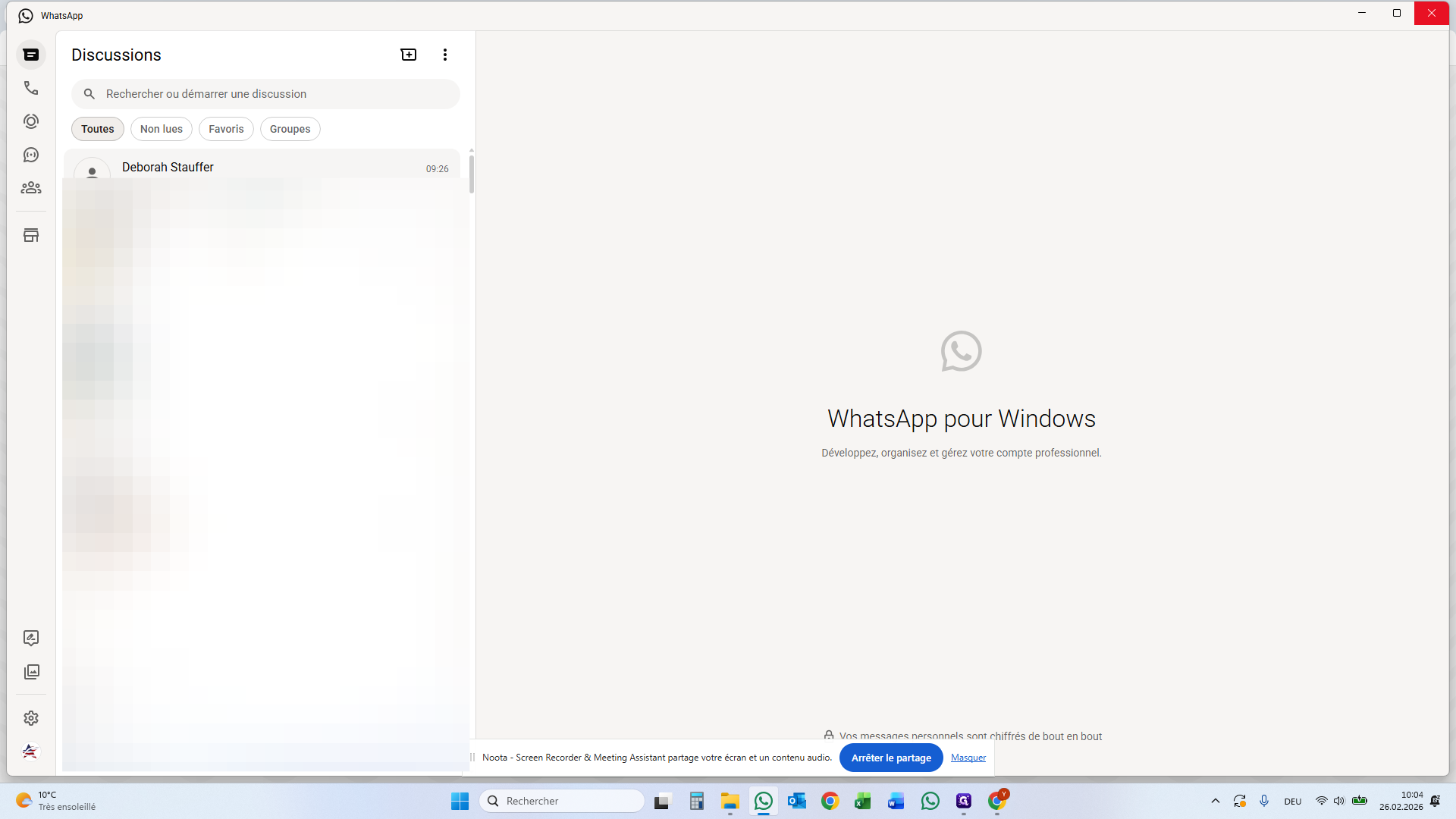The image size is (1456, 819).
Task: Click the Rechercher ou démarrer une discussion field
Action: tap(265, 93)
